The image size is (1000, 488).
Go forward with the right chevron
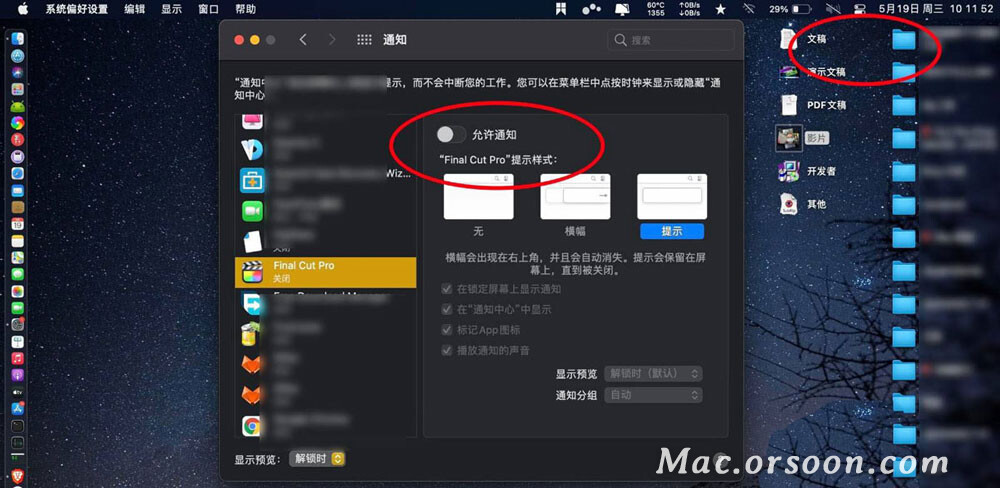332,40
